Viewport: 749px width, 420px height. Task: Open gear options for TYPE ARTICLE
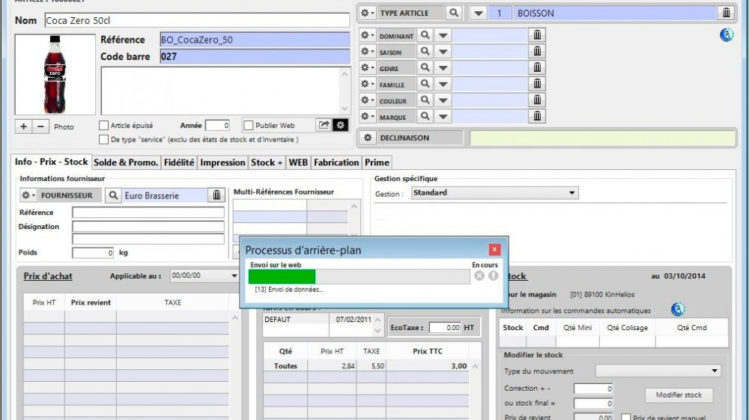[x=367, y=13]
